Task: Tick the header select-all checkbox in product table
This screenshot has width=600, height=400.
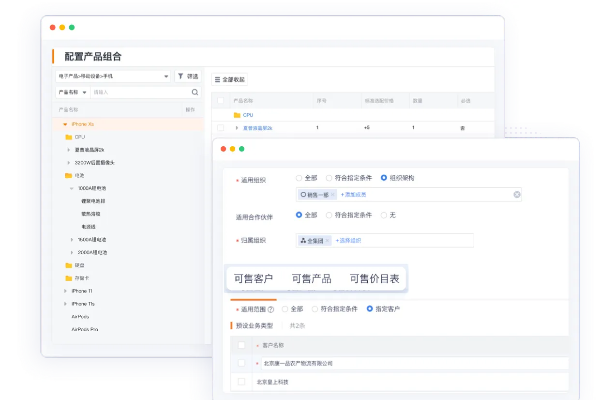Action: coord(220,101)
